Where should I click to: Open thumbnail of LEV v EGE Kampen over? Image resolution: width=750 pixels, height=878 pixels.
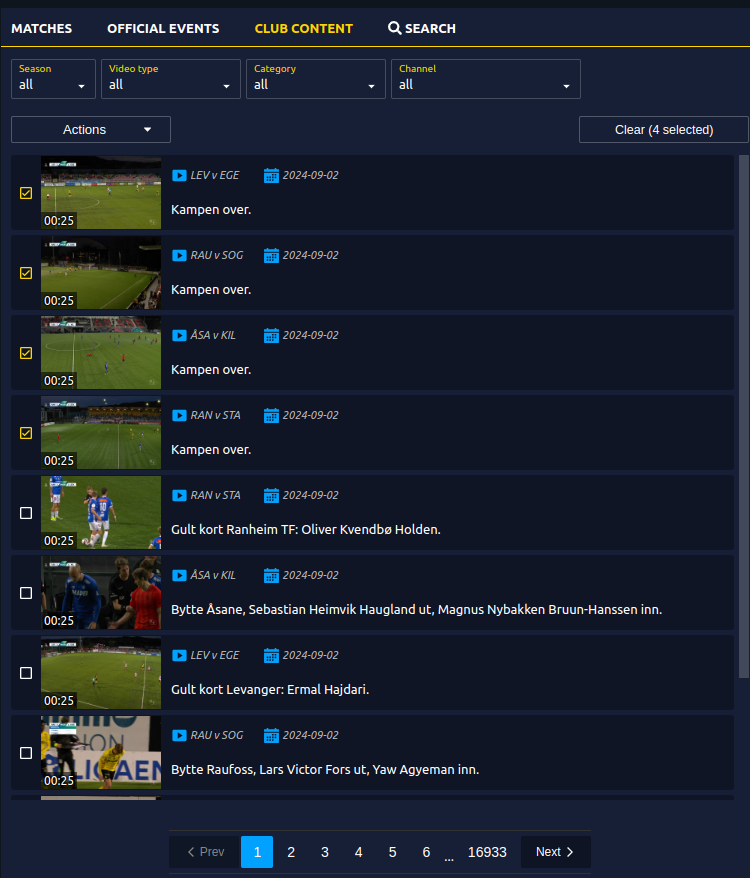(101, 193)
